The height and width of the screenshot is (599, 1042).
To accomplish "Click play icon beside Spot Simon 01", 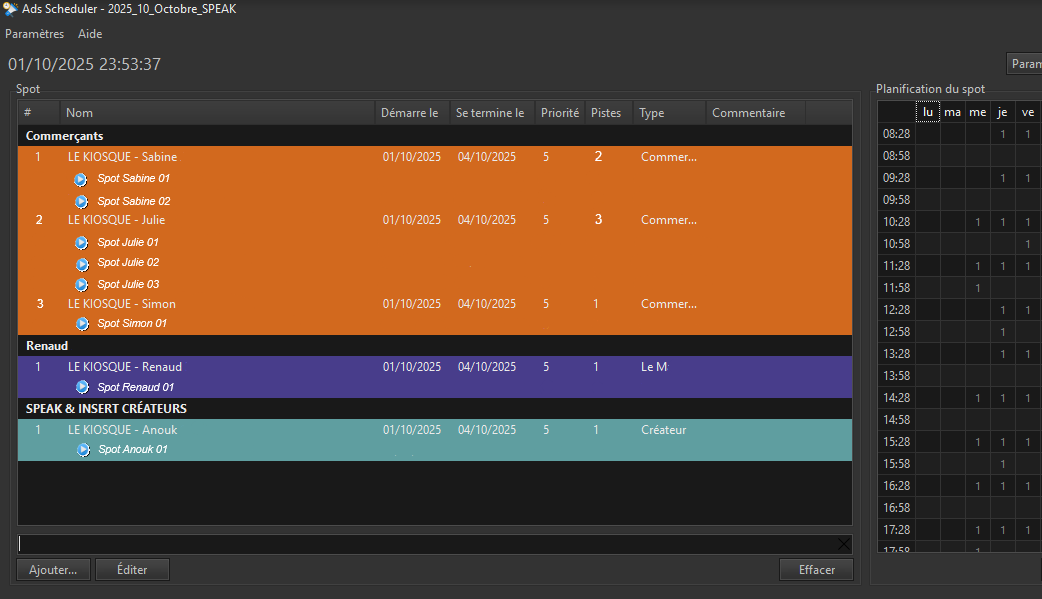I will point(83,324).
